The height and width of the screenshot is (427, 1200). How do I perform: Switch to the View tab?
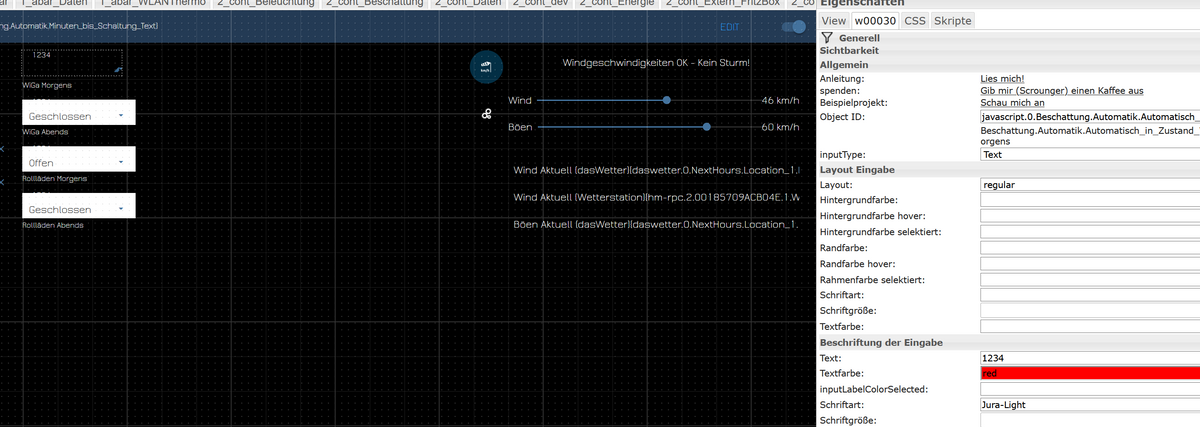tap(834, 20)
